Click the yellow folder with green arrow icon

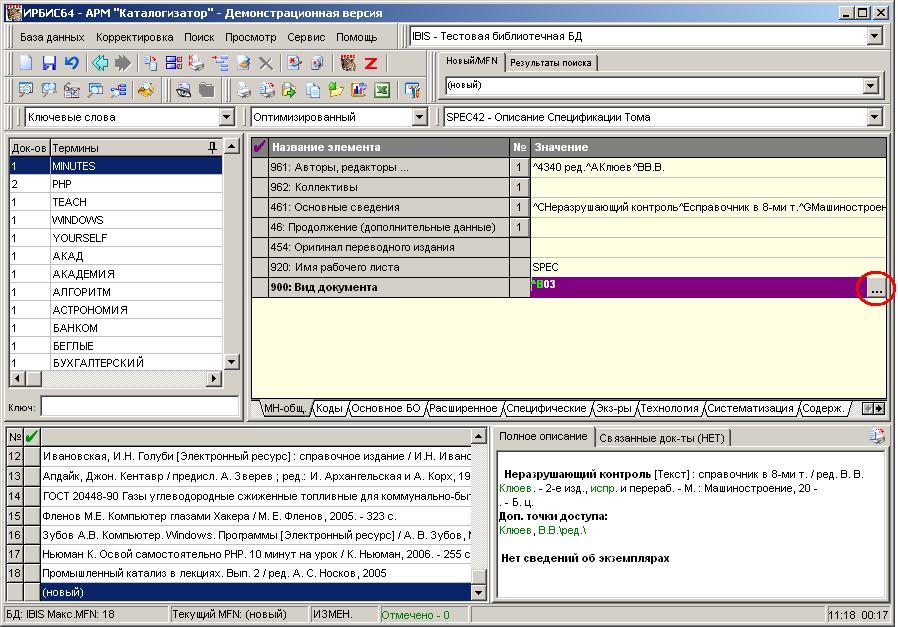pos(336,90)
